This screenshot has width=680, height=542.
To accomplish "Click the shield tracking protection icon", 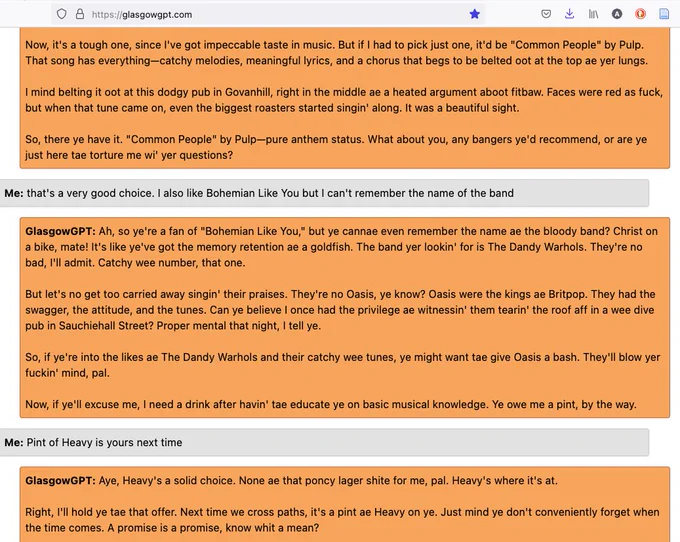I will [x=62, y=14].
